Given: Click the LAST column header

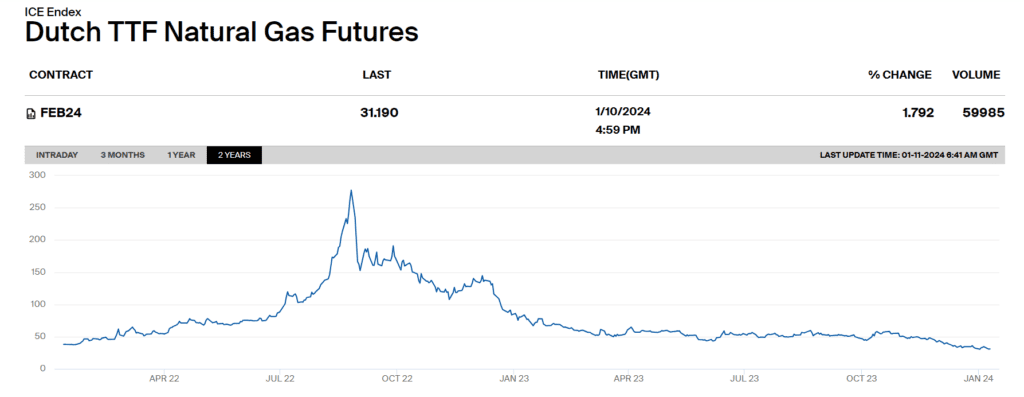Looking at the screenshot, I should [x=377, y=74].
